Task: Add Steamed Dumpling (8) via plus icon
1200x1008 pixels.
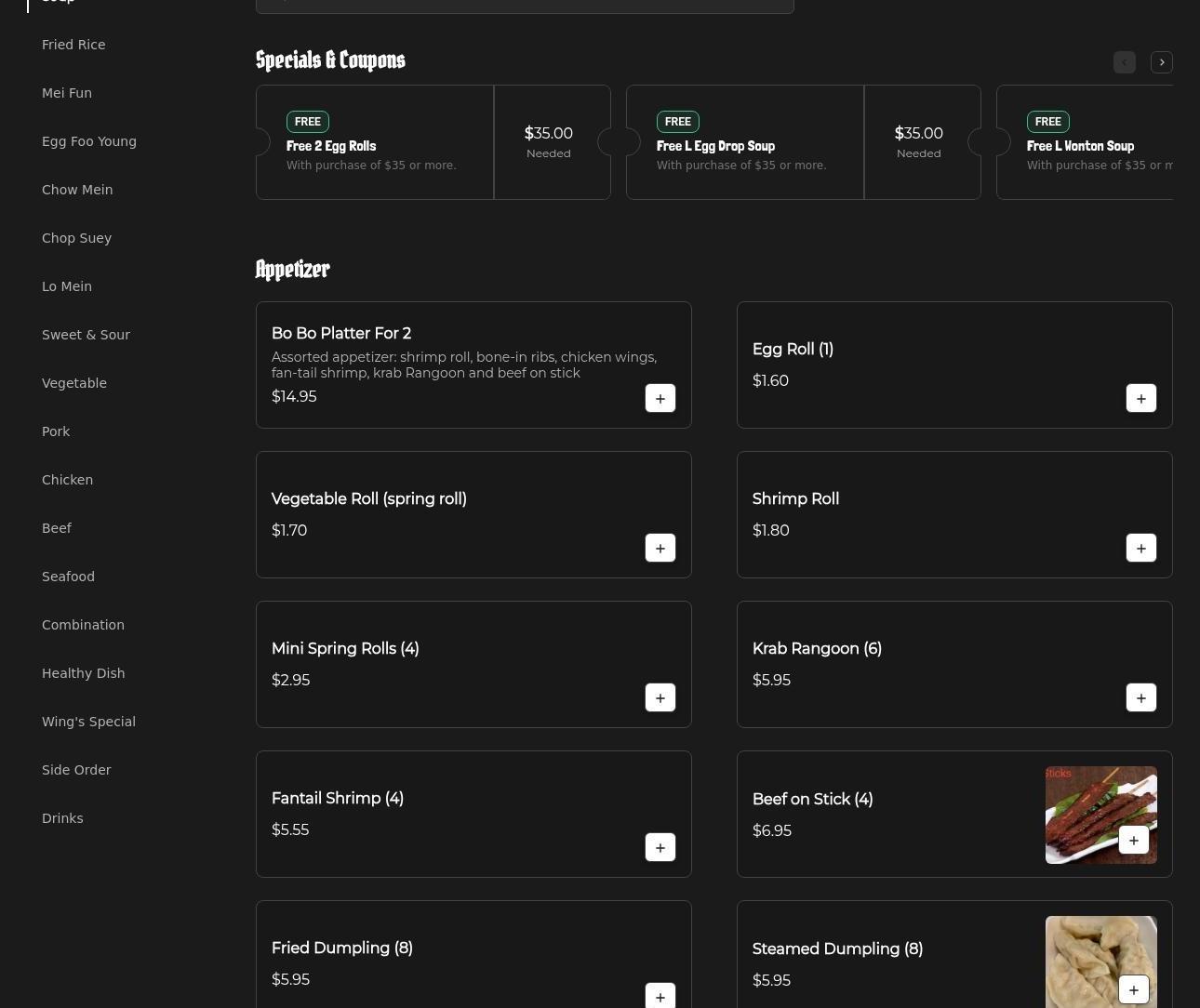Action: (1134, 989)
